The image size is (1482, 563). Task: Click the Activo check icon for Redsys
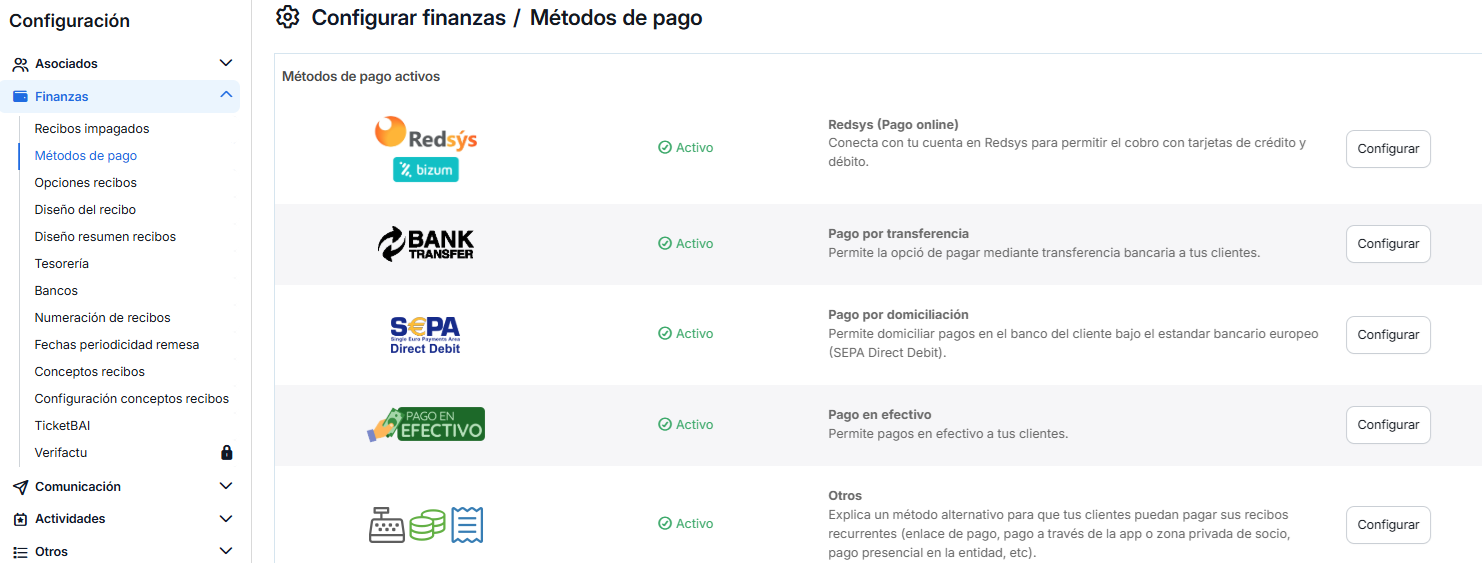coord(665,148)
